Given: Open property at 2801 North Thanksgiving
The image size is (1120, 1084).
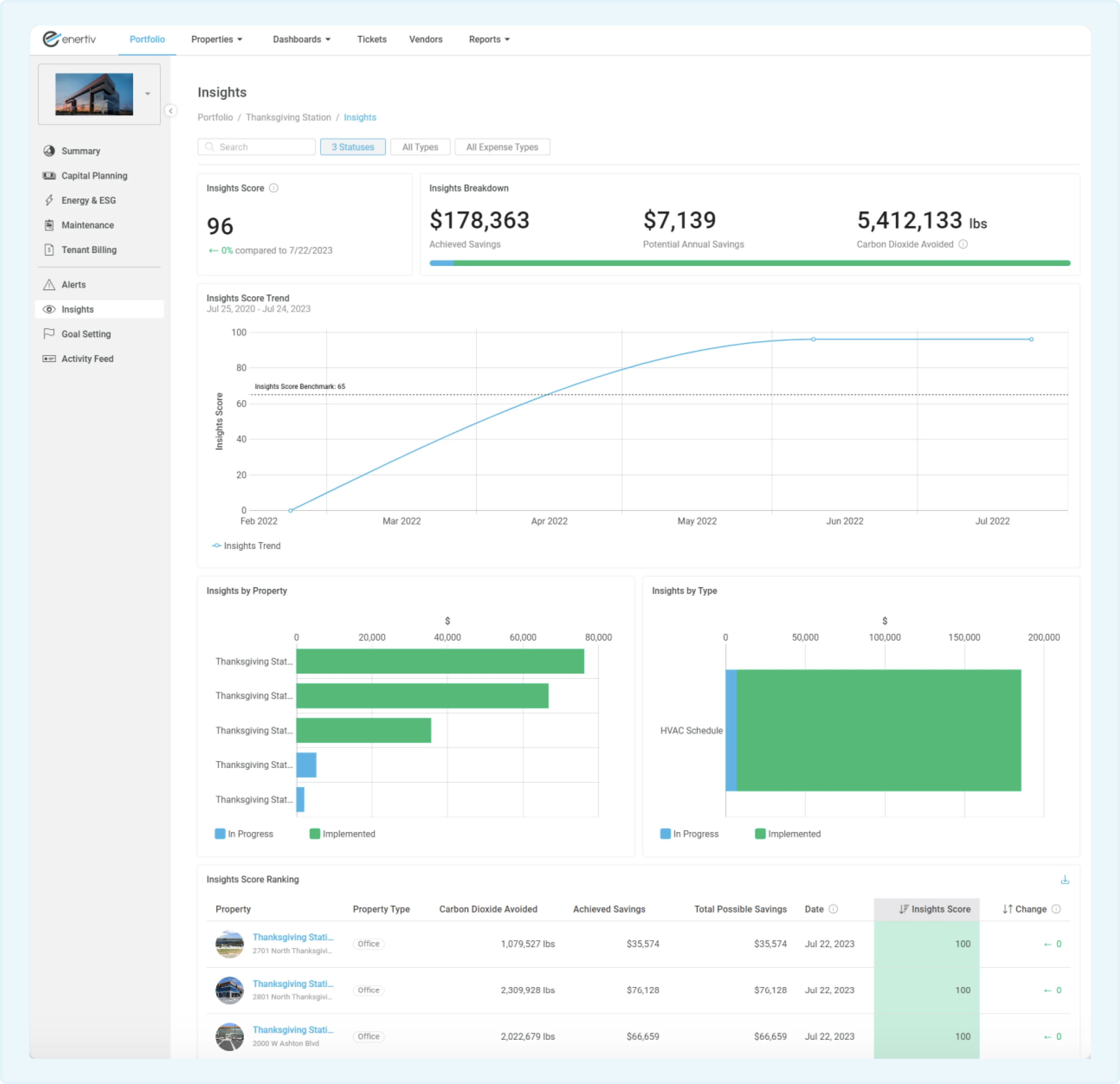Looking at the screenshot, I should pos(293,984).
